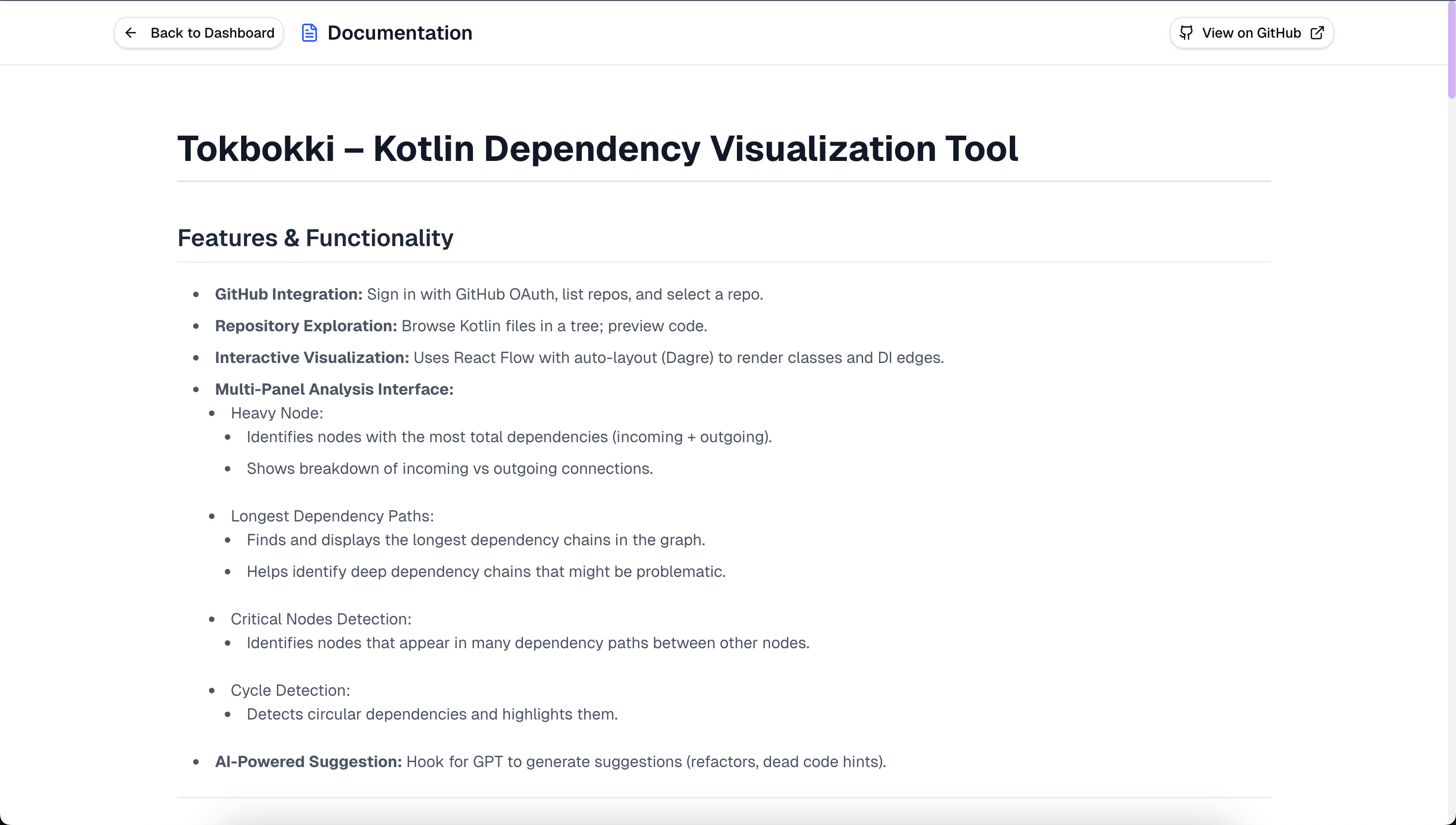Click the Cycle Detection list item
This screenshot has width=1456, height=825.
[290, 690]
